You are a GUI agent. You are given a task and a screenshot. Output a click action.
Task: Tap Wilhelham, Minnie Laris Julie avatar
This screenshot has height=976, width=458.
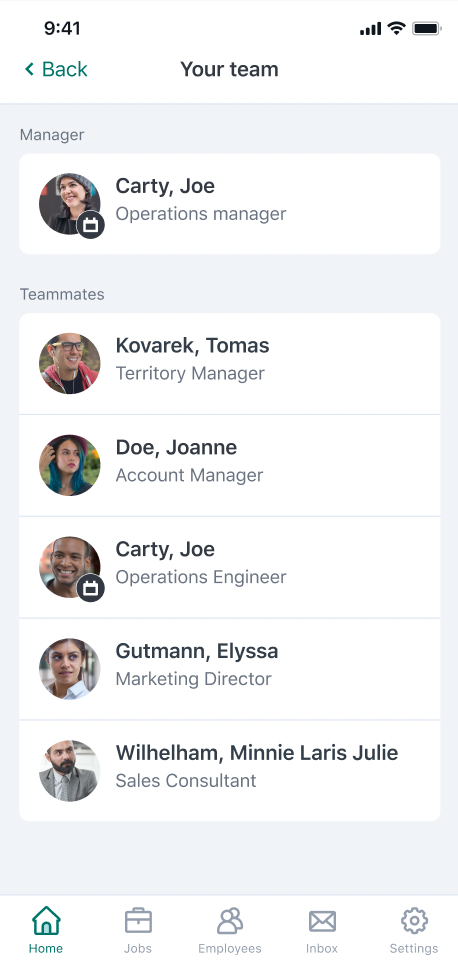70,771
